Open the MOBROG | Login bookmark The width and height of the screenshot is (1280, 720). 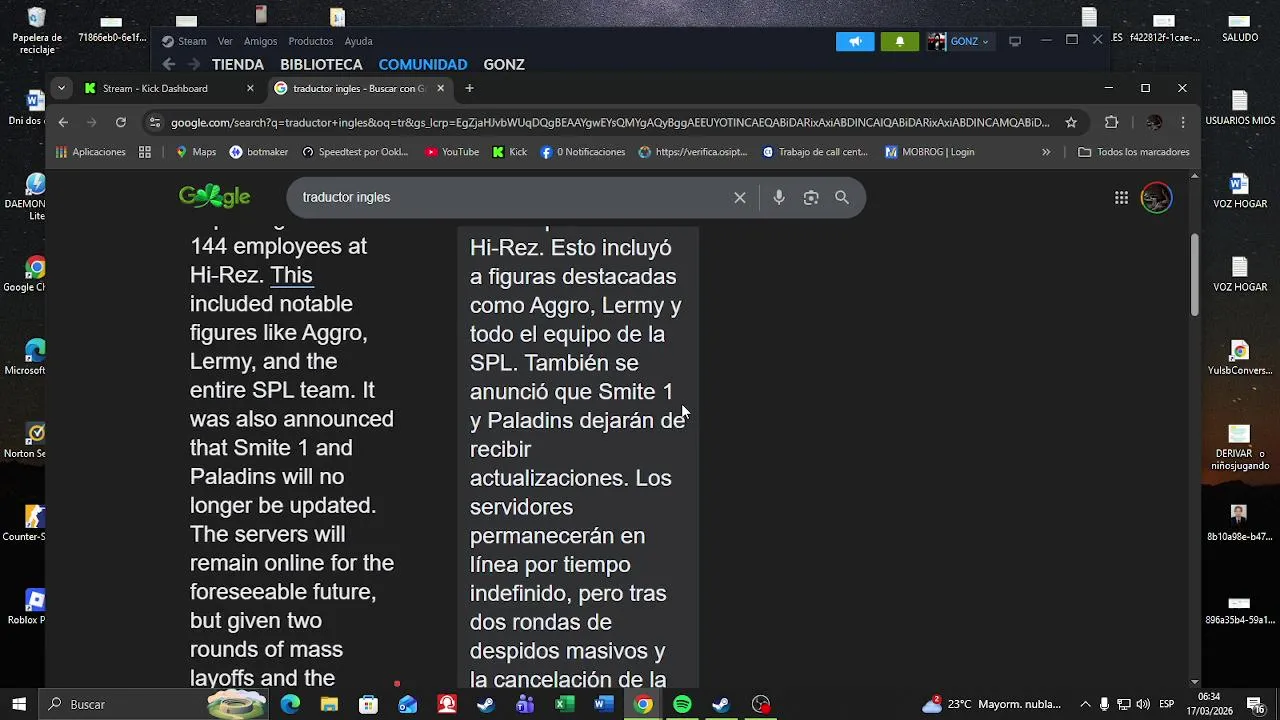pyautogui.click(x=929, y=152)
